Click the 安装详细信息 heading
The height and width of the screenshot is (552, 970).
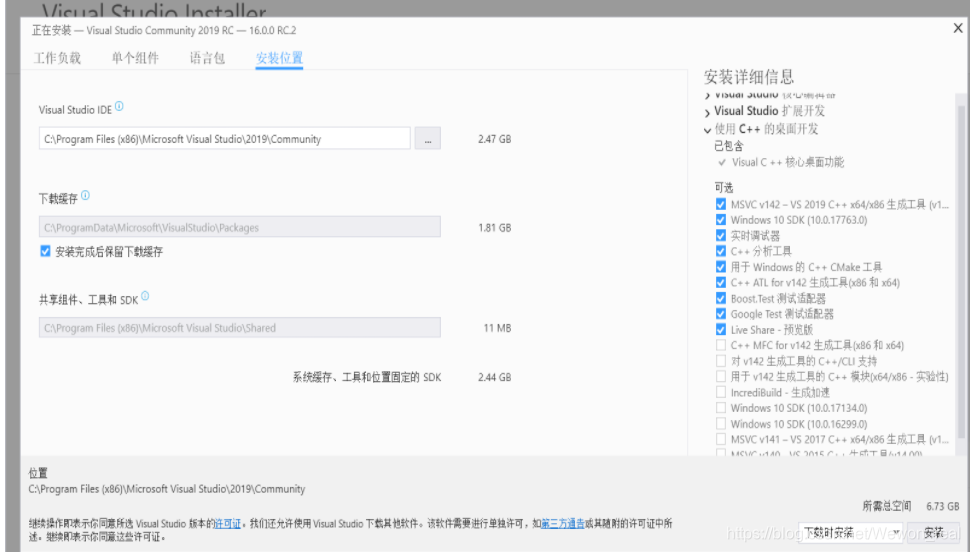pyautogui.click(x=749, y=77)
